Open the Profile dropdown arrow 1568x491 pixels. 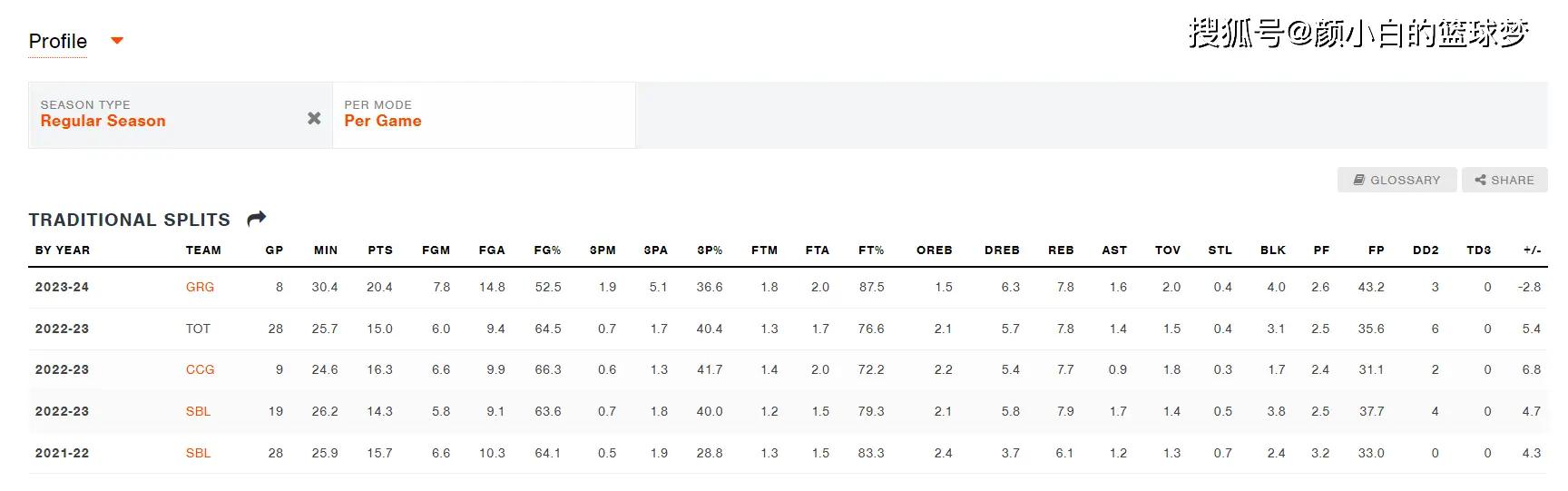pos(116,41)
